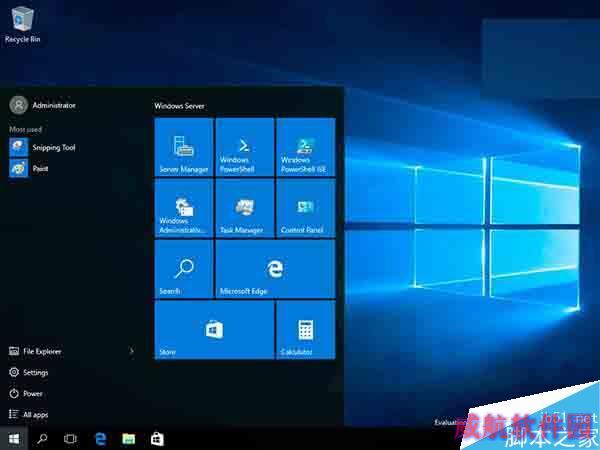Viewport: 600px width, 450px height.
Task: Launch the Task Manager tile
Action: (244, 209)
